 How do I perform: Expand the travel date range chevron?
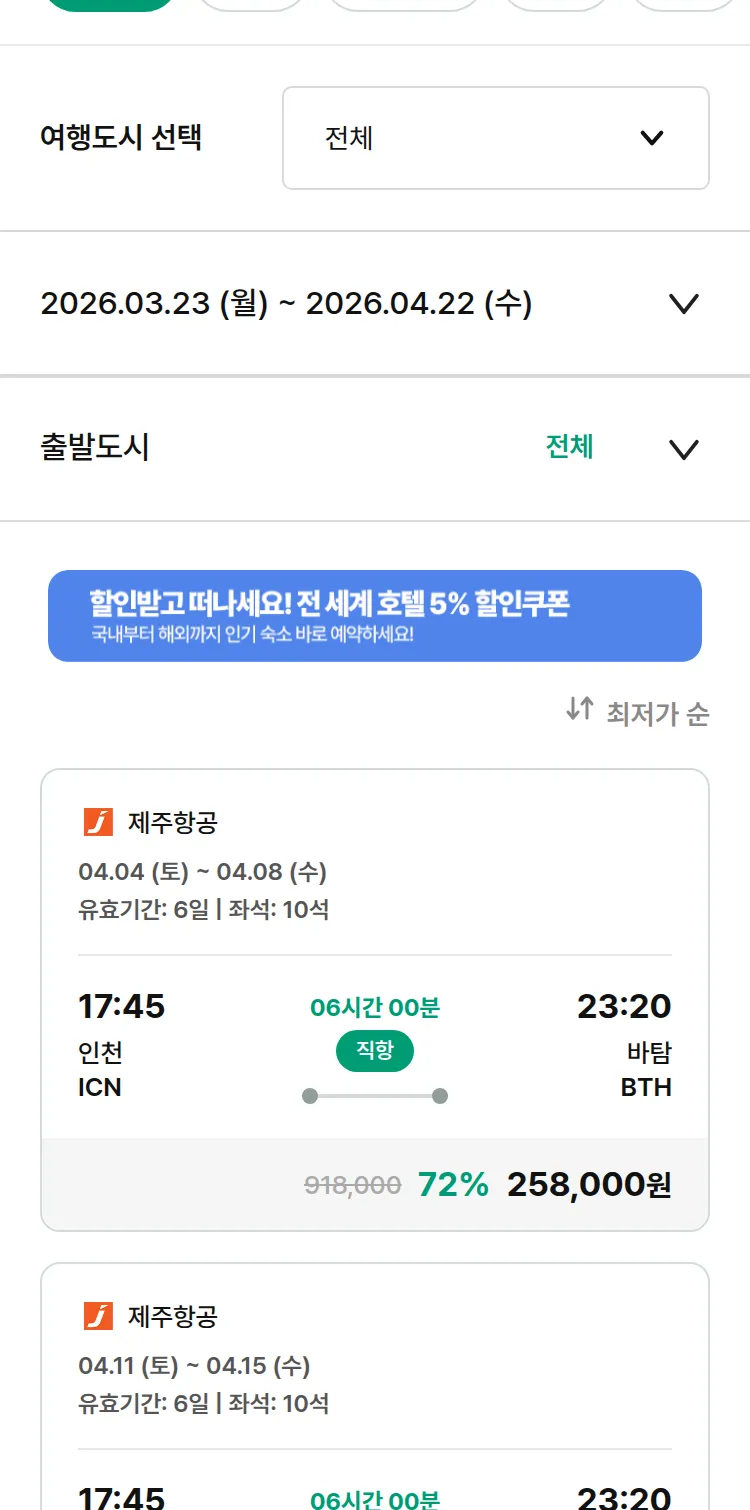coord(684,304)
